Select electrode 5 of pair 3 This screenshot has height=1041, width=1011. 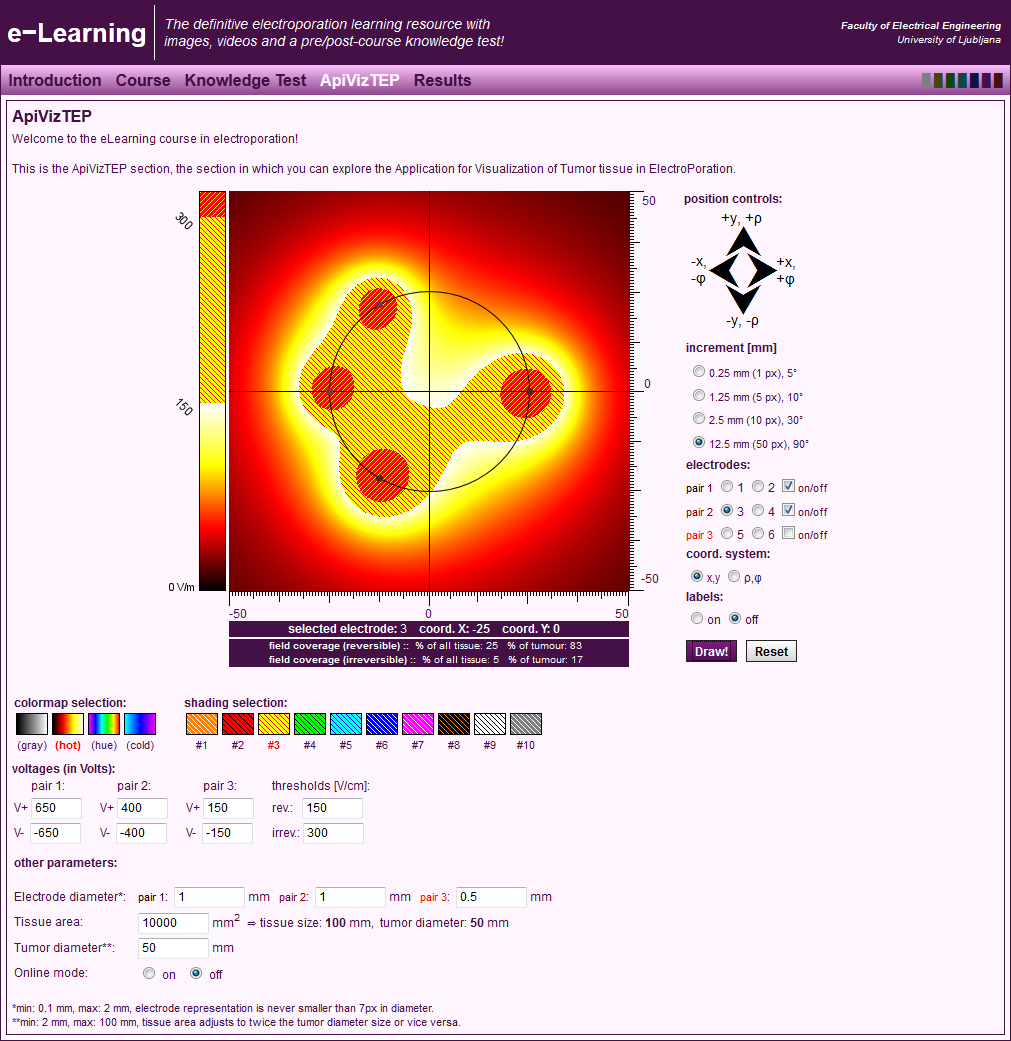[727, 533]
